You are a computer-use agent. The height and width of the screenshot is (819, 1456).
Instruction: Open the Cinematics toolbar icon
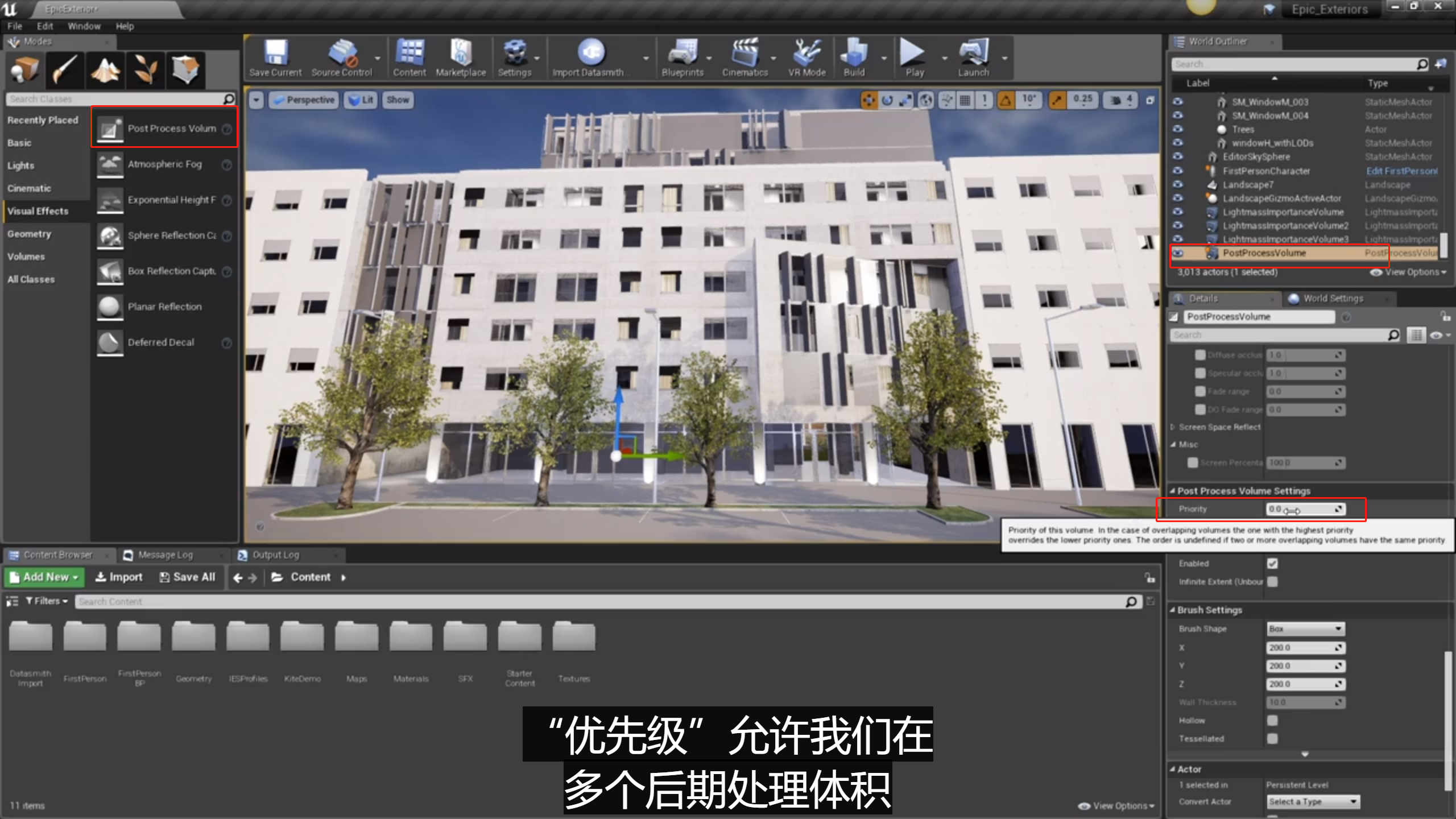pyautogui.click(x=744, y=57)
